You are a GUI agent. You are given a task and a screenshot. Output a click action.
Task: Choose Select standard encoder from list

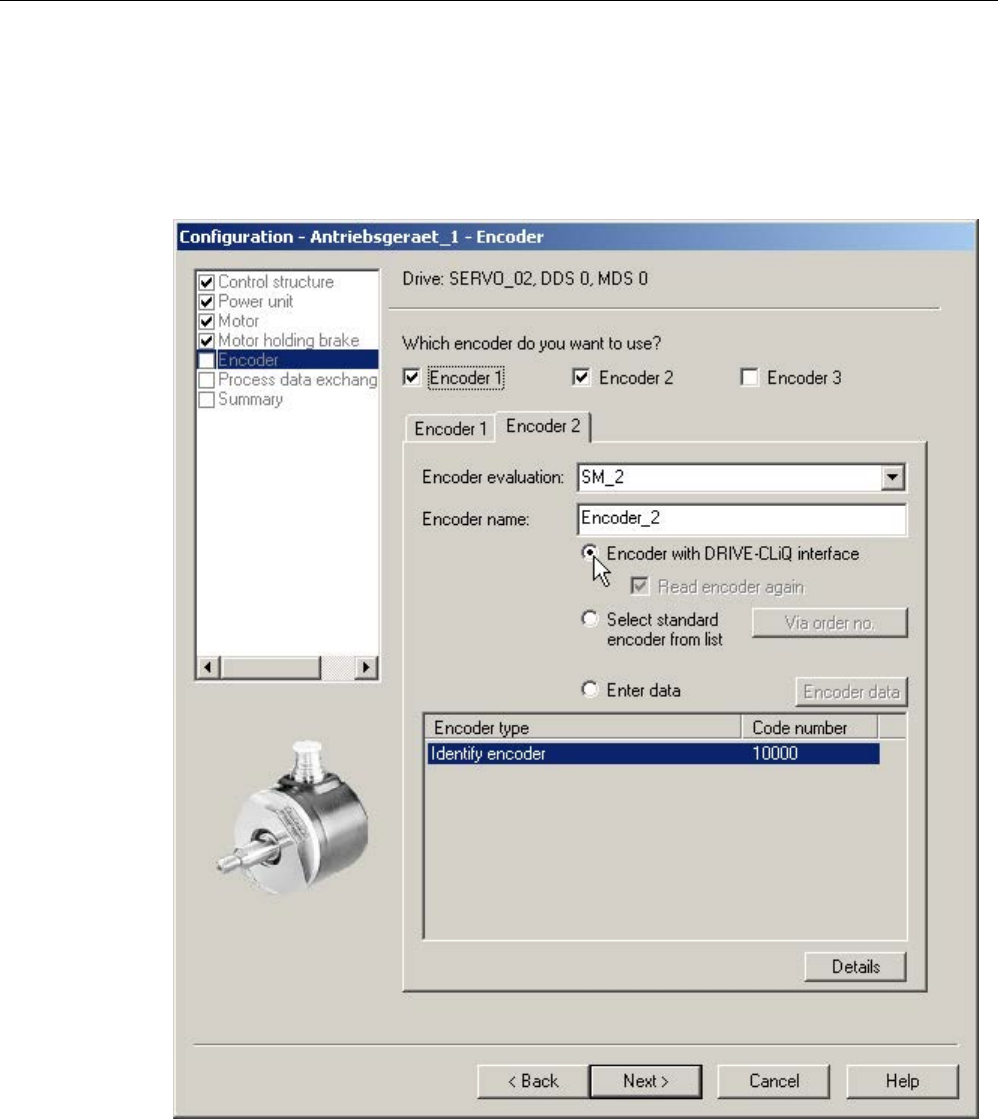[590, 619]
